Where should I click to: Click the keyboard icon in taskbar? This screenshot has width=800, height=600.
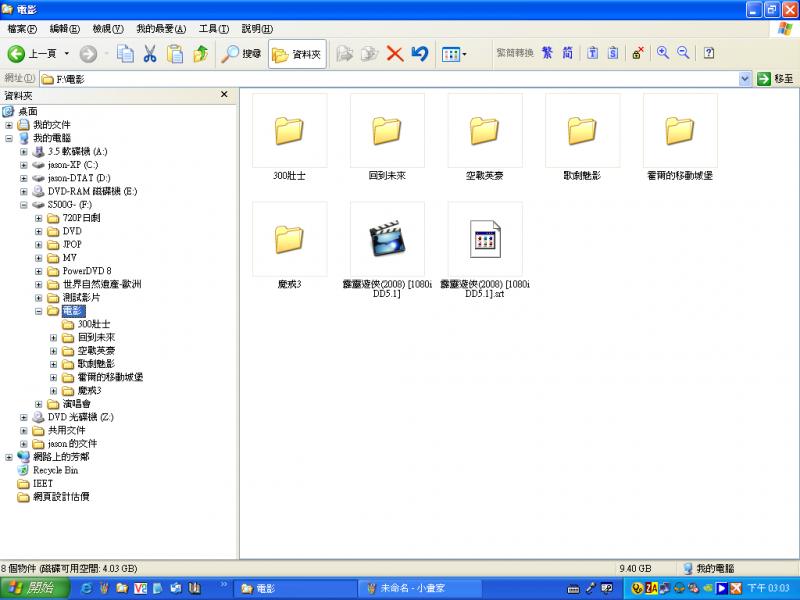[x=573, y=589]
